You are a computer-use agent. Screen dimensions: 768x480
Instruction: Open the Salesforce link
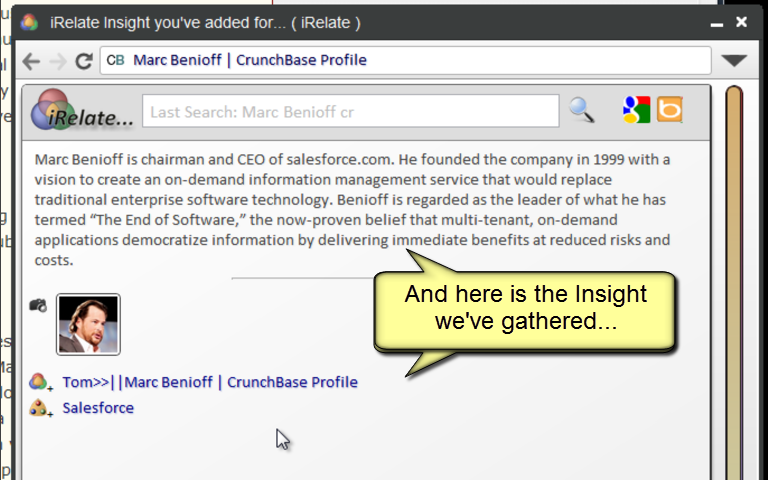tap(98, 408)
